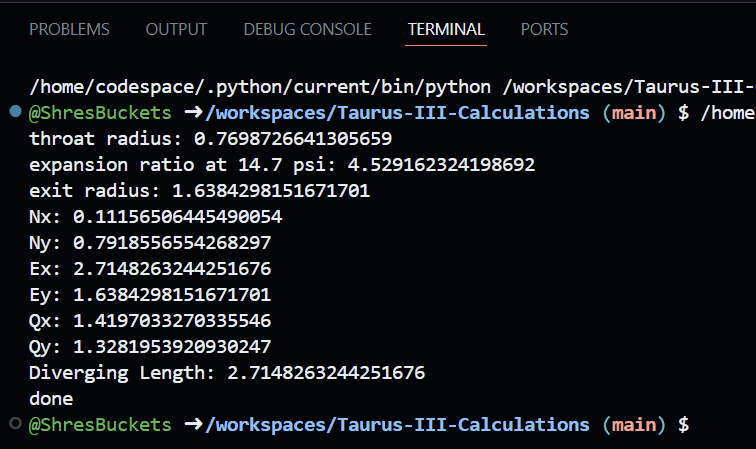Click the throat radius output value
Screen dimensions: 756x449
(x=293, y=138)
